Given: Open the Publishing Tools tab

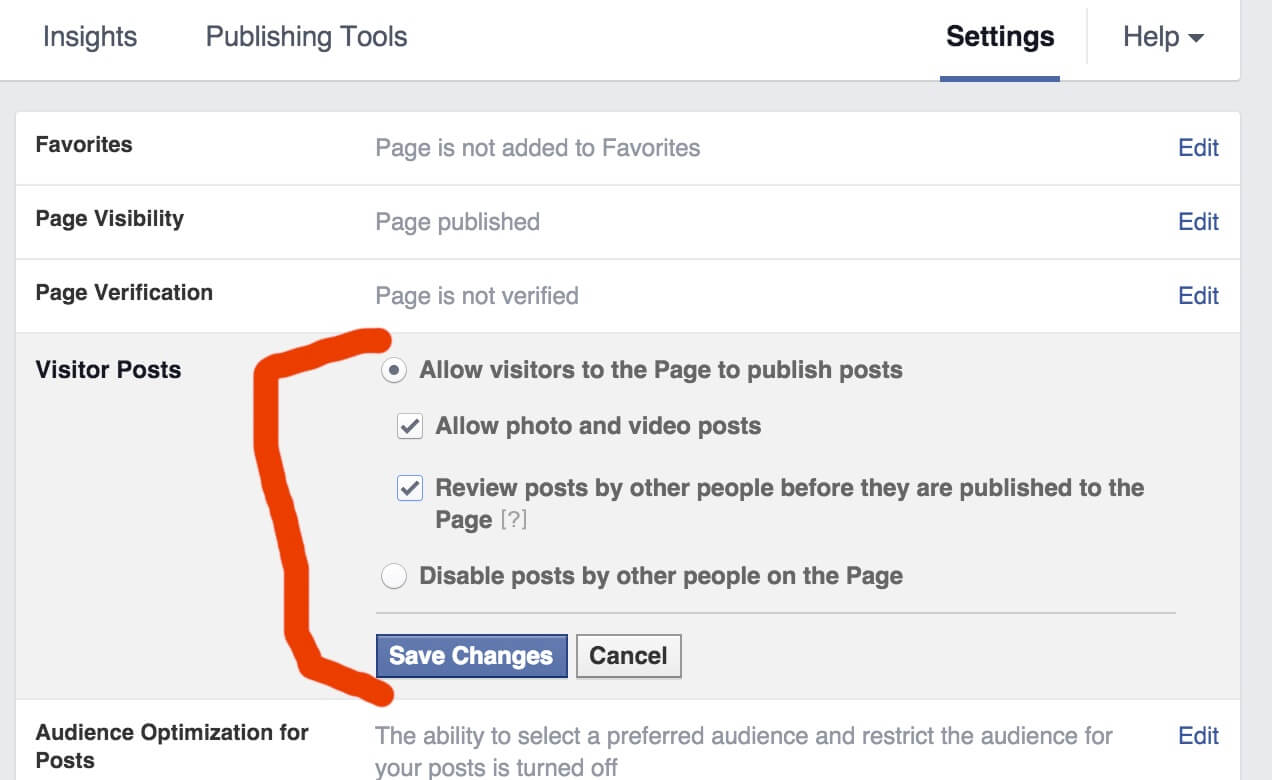Looking at the screenshot, I should [306, 37].
